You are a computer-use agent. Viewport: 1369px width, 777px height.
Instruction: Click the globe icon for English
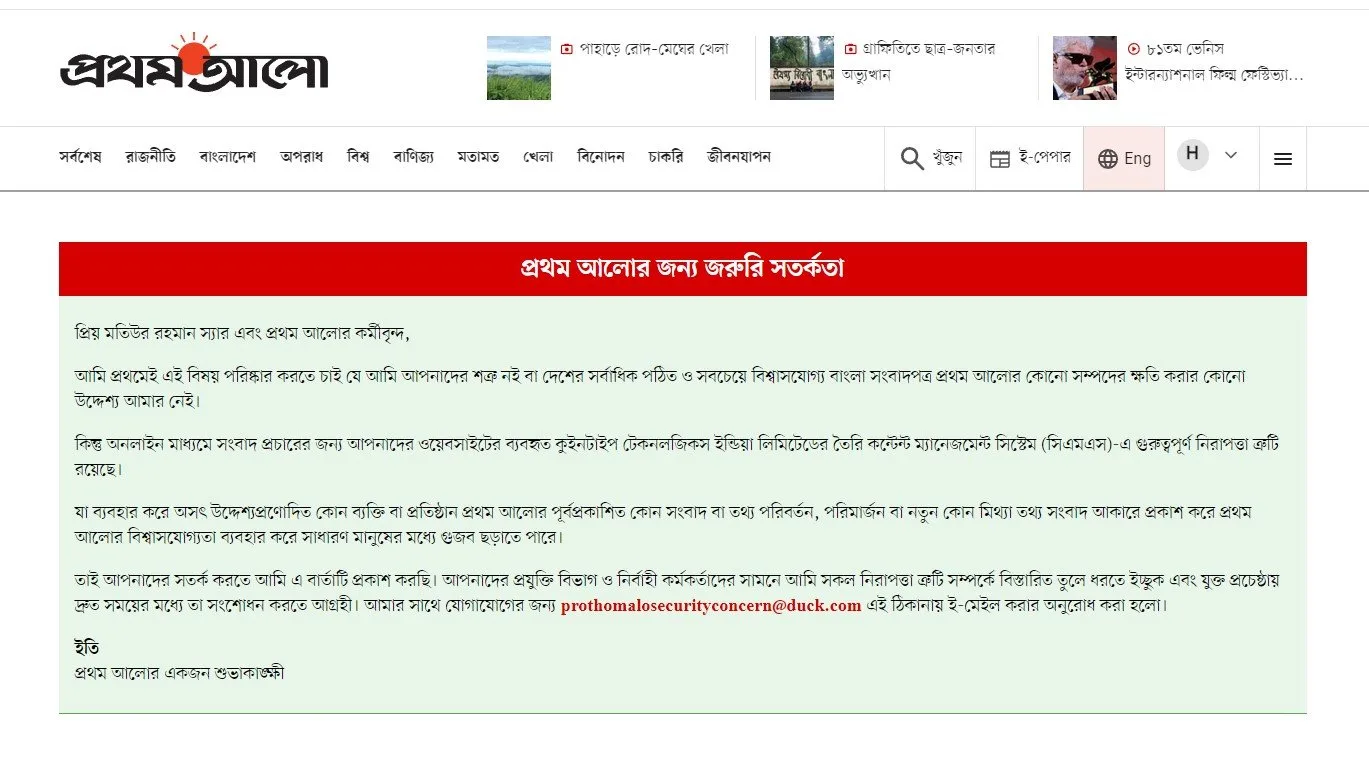1107,159
